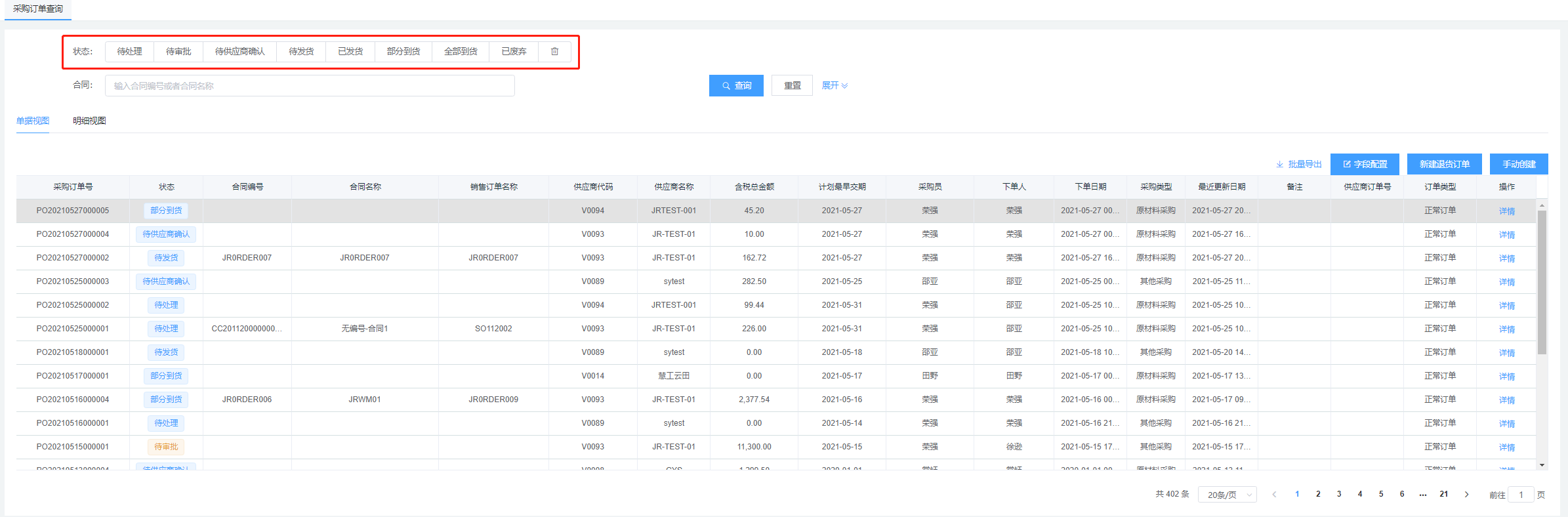
Task: Click the previous page arrow in pagination
Action: (1274, 495)
